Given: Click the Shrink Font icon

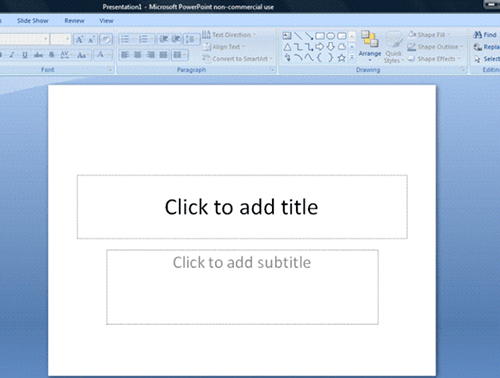Looking at the screenshot, I should (x=91, y=40).
